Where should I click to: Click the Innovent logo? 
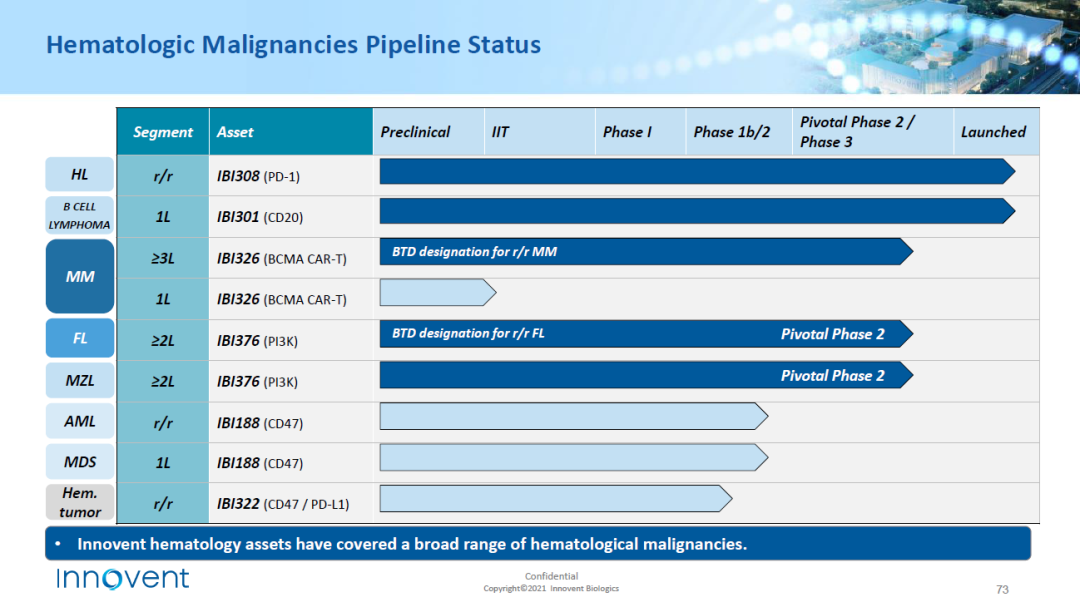[x=123, y=578]
